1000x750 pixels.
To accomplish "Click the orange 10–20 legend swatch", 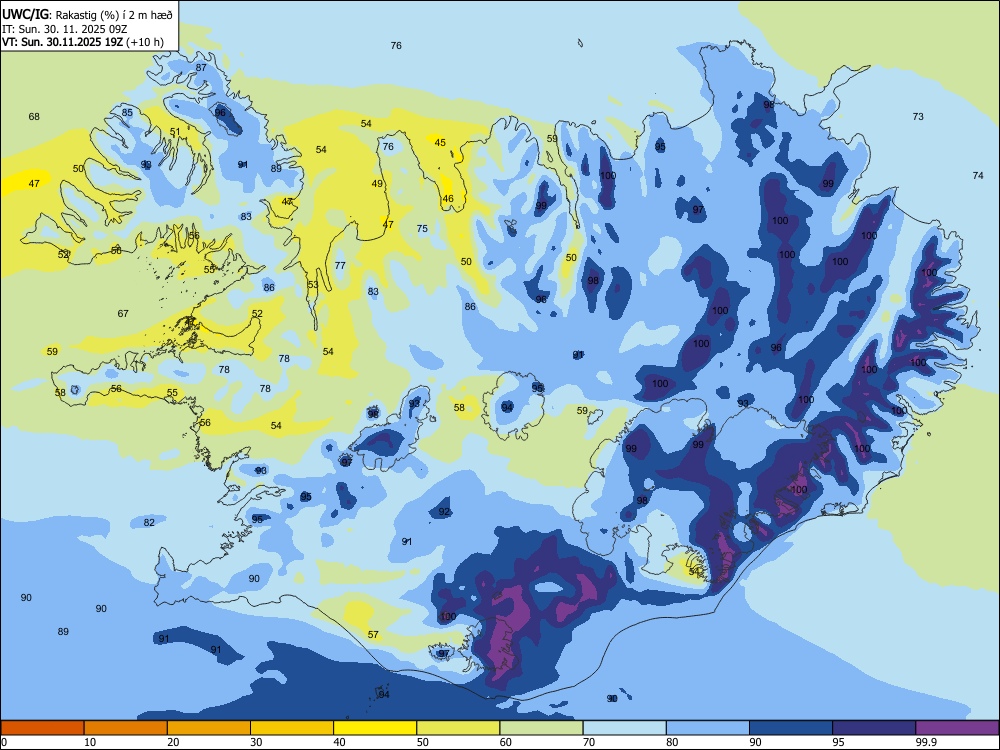I will click(x=126, y=728).
